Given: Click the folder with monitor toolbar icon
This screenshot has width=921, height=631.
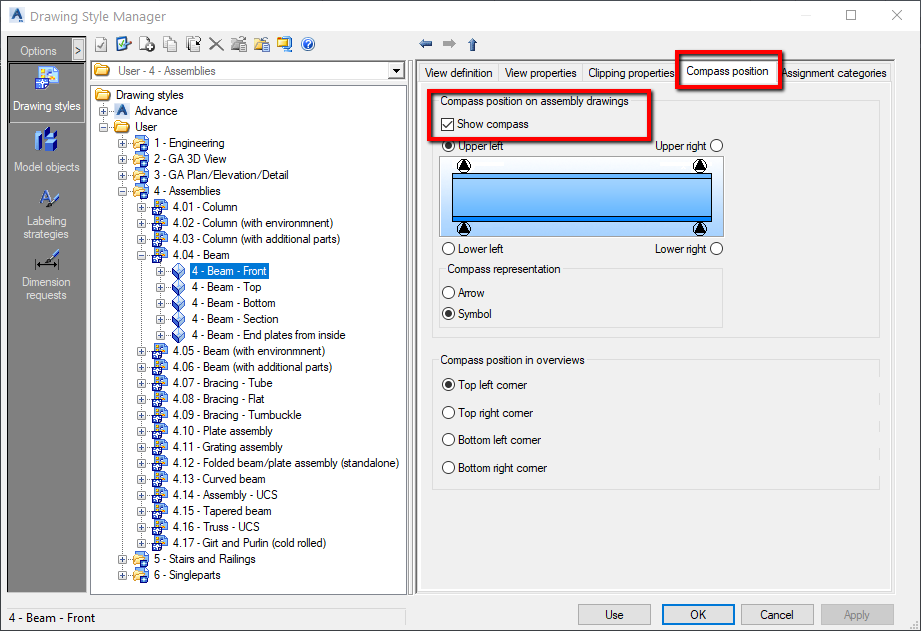Looking at the screenshot, I should click(x=285, y=44).
